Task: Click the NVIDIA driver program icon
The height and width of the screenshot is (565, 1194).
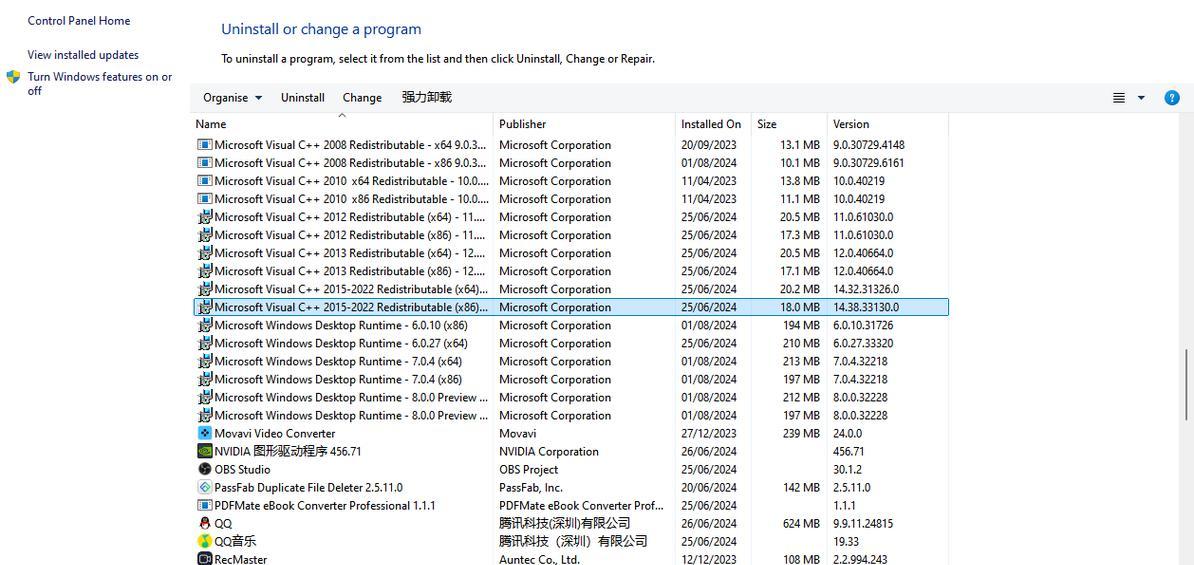Action: coord(205,451)
